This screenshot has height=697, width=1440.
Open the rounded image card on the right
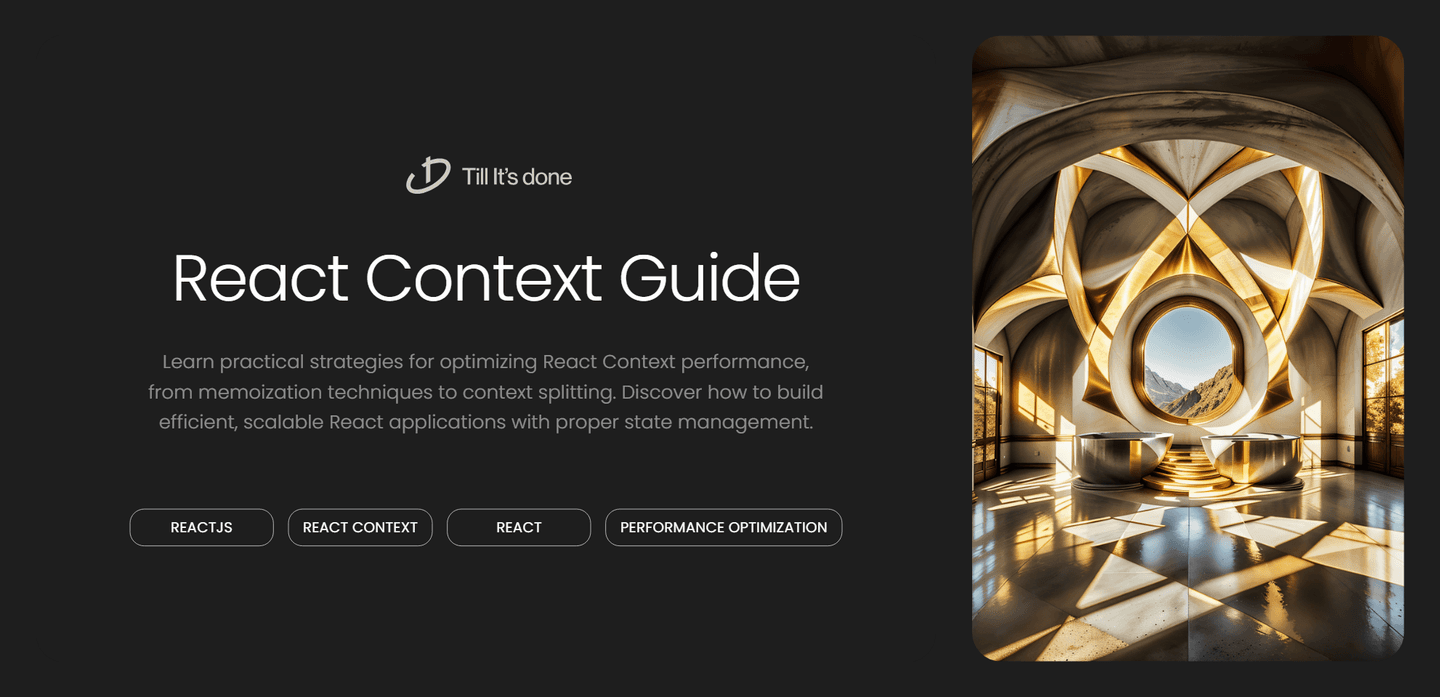(x=1188, y=348)
